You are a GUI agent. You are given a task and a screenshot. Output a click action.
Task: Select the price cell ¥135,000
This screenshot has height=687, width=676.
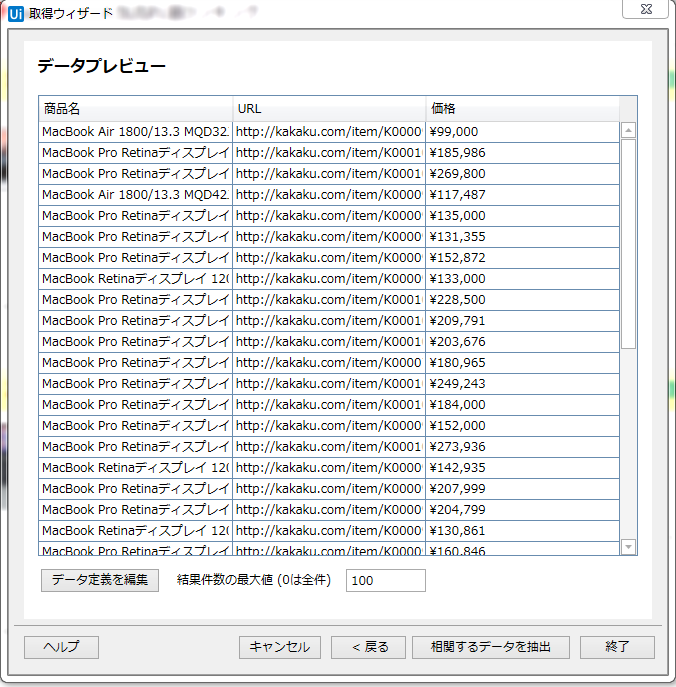[523, 216]
